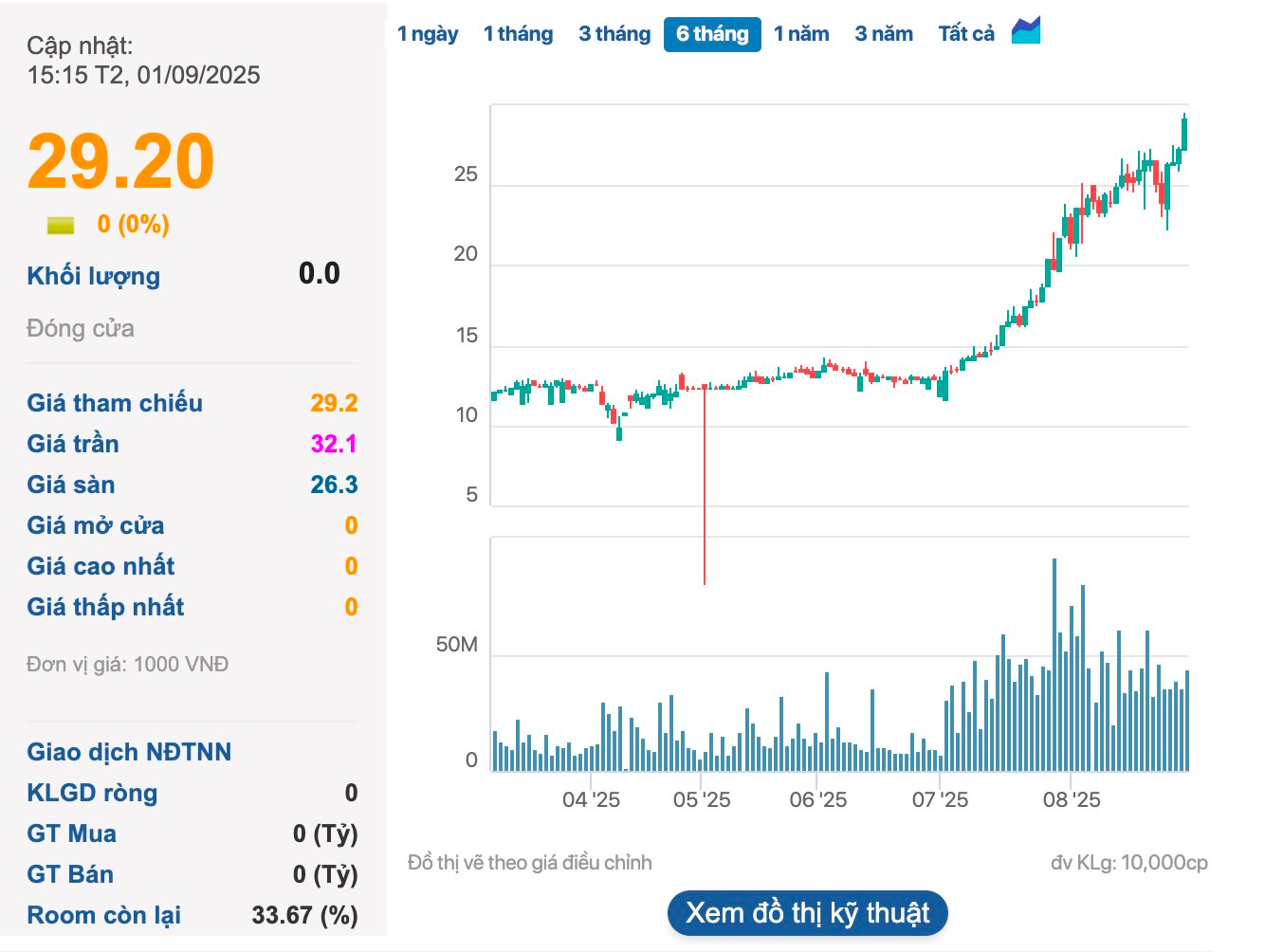
Task: Choose the 3 tháng chart period
Action: point(614,34)
